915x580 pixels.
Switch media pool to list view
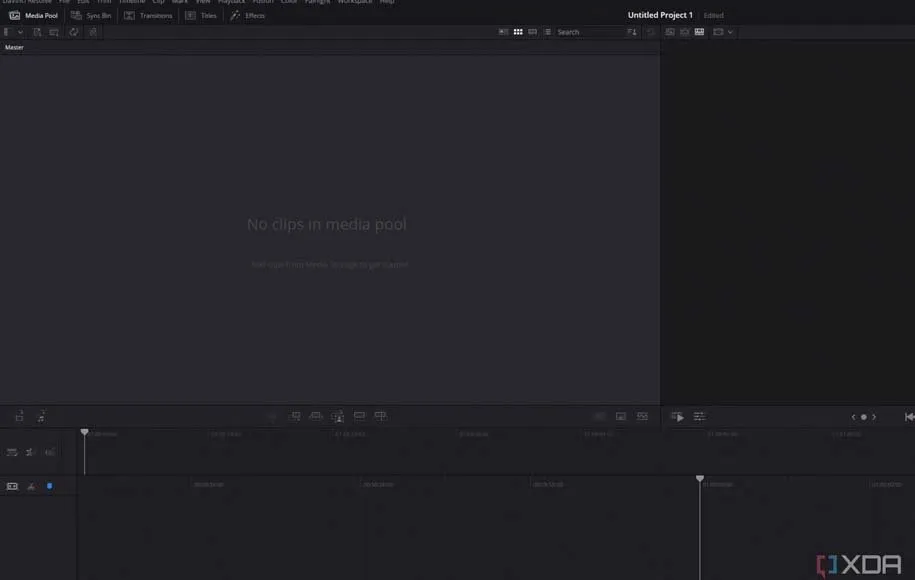click(547, 32)
